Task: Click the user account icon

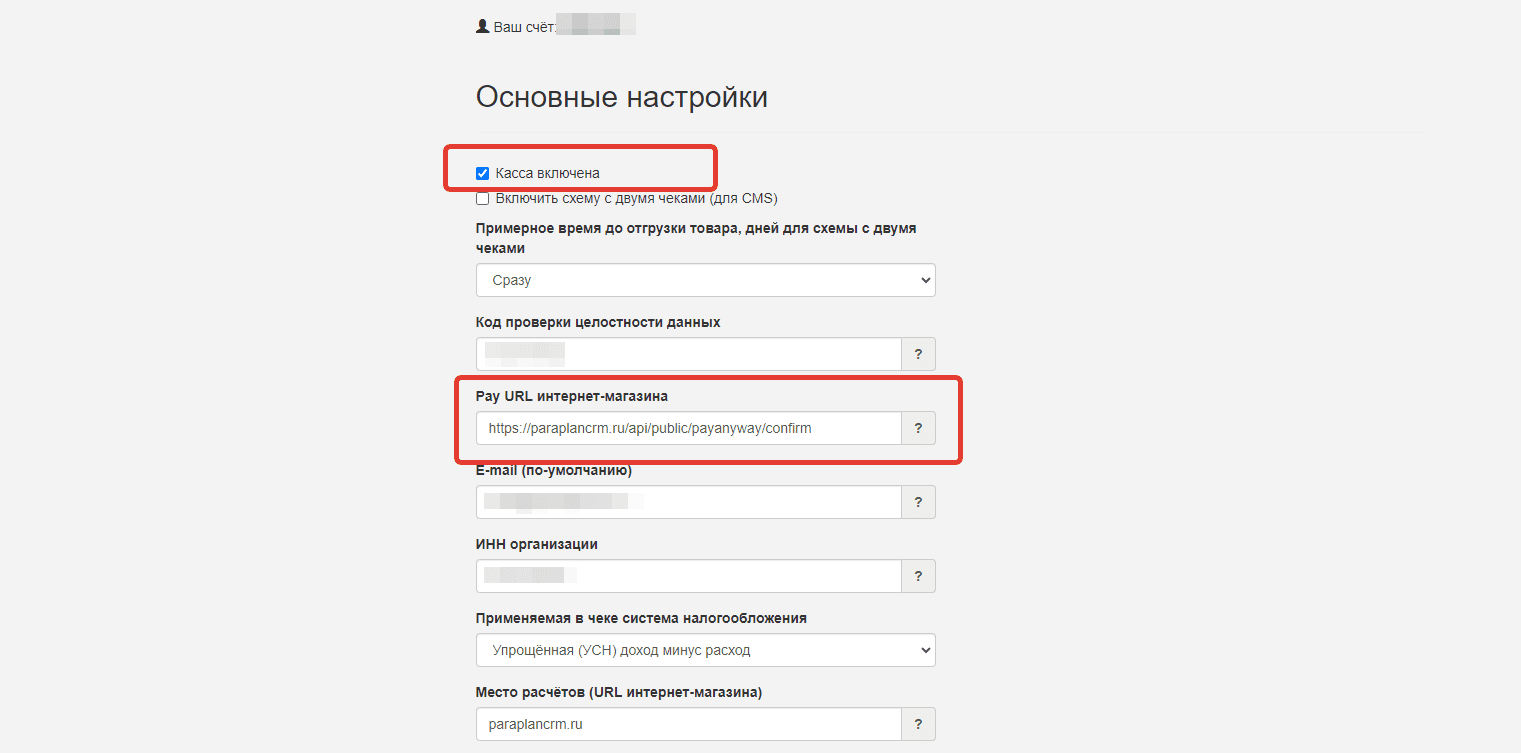Action: (x=483, y=27)
